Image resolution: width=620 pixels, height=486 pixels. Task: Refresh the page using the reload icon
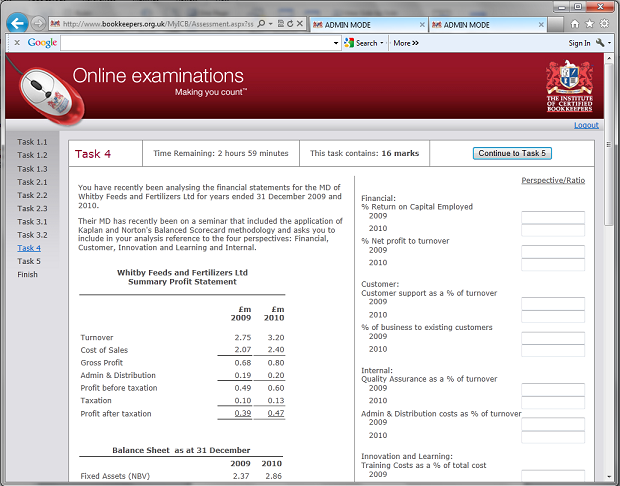point(290,24)
